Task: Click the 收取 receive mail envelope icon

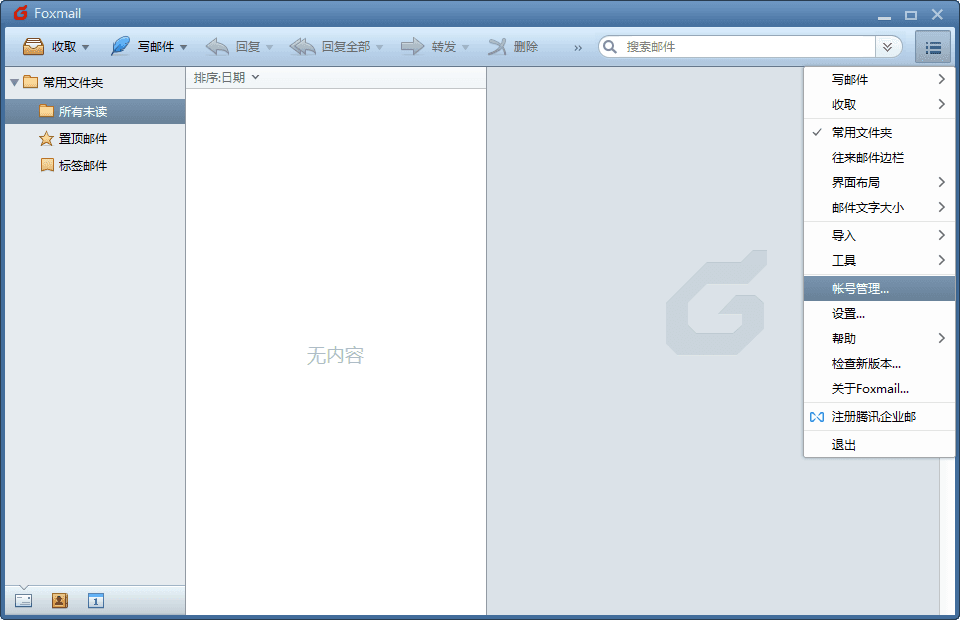Action: click(34, 47)
